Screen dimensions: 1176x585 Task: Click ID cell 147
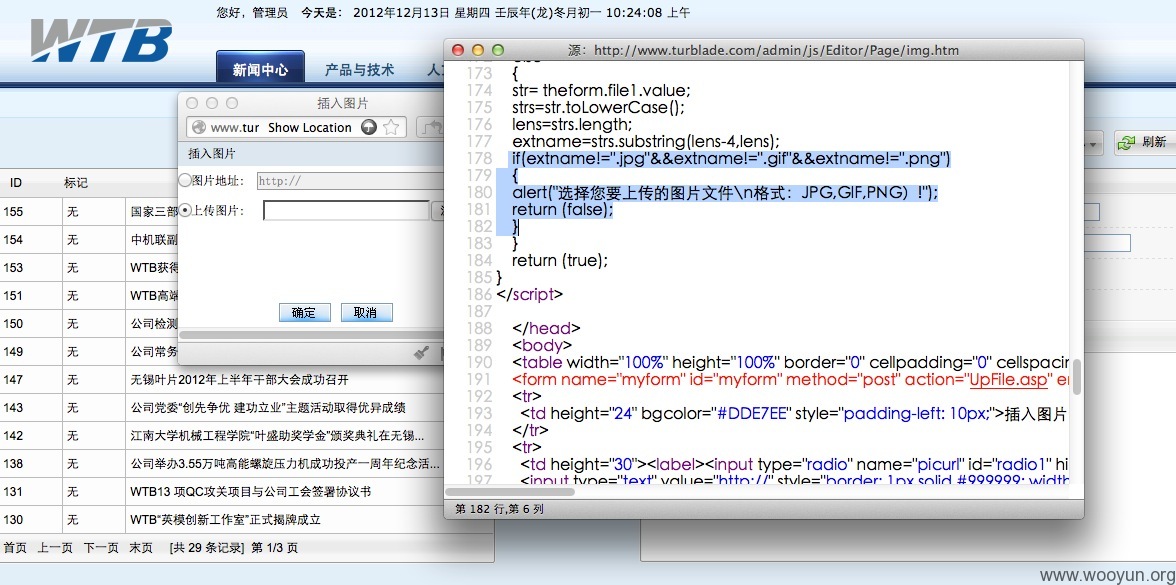tap(14, 380)
